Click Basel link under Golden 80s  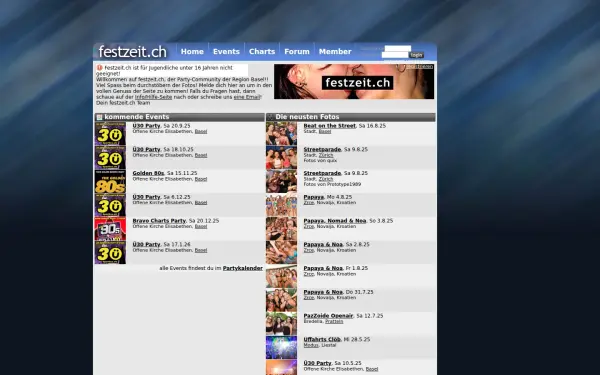coord(201,179)
